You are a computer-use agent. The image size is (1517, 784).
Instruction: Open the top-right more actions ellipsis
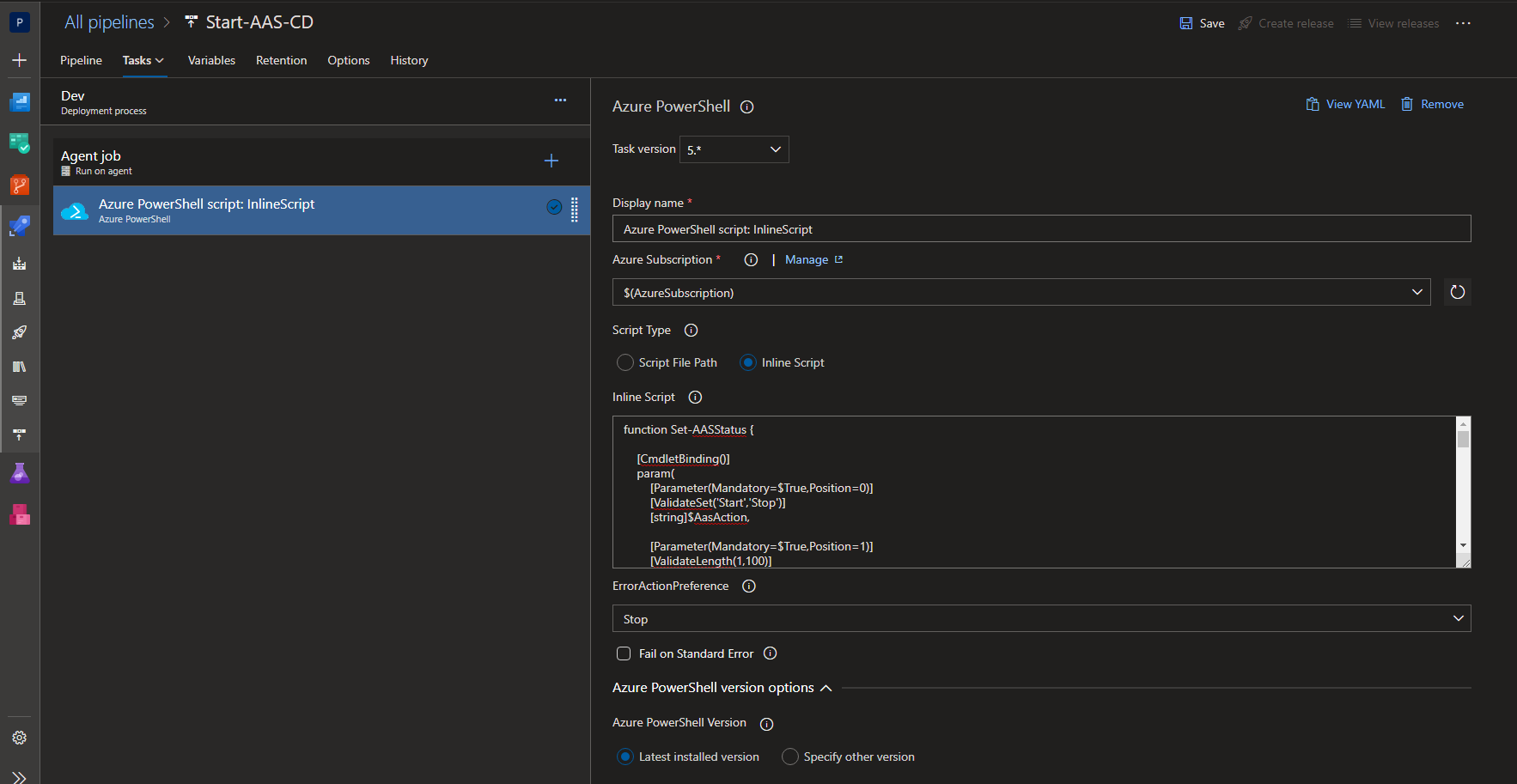point(1464,23)
